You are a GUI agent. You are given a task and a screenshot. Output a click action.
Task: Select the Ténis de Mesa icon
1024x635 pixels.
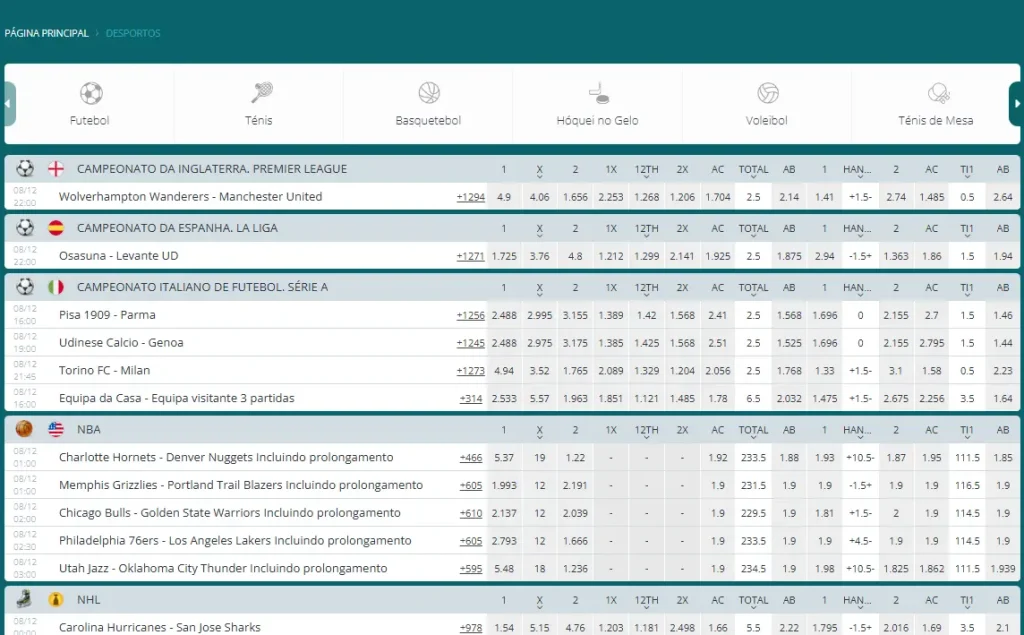tap(938, 93)
